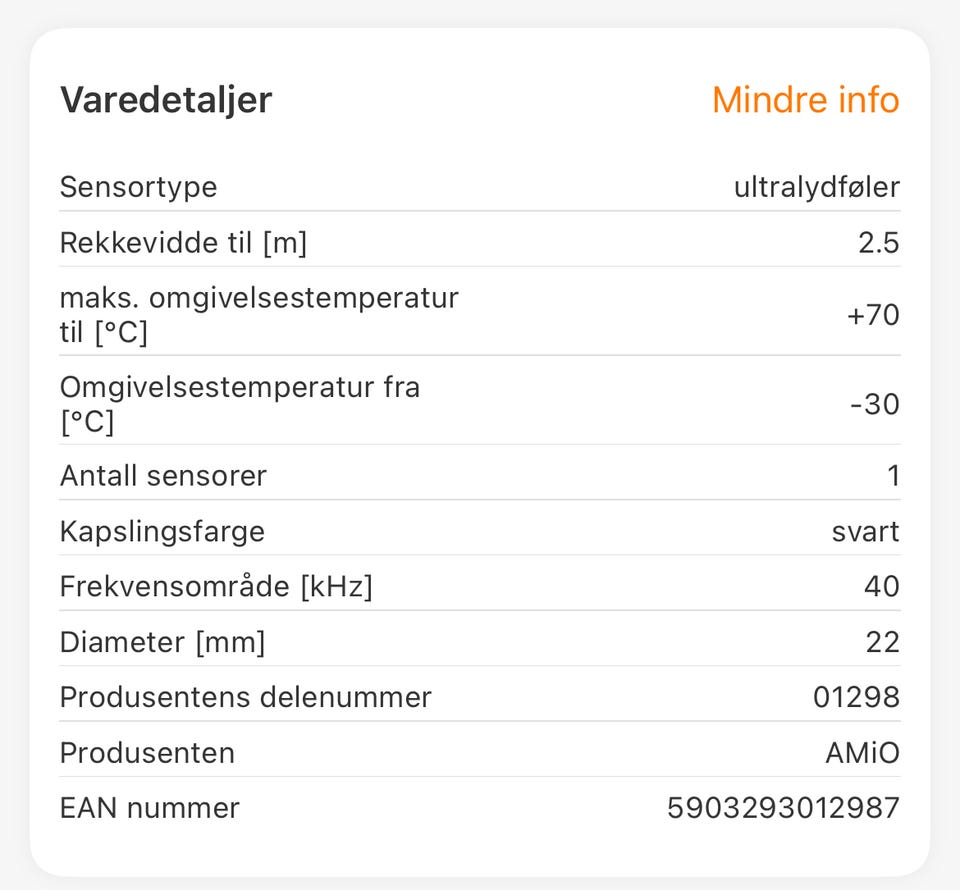
Task: Collapse details with the Mindre info link
Action: [805, 100]
